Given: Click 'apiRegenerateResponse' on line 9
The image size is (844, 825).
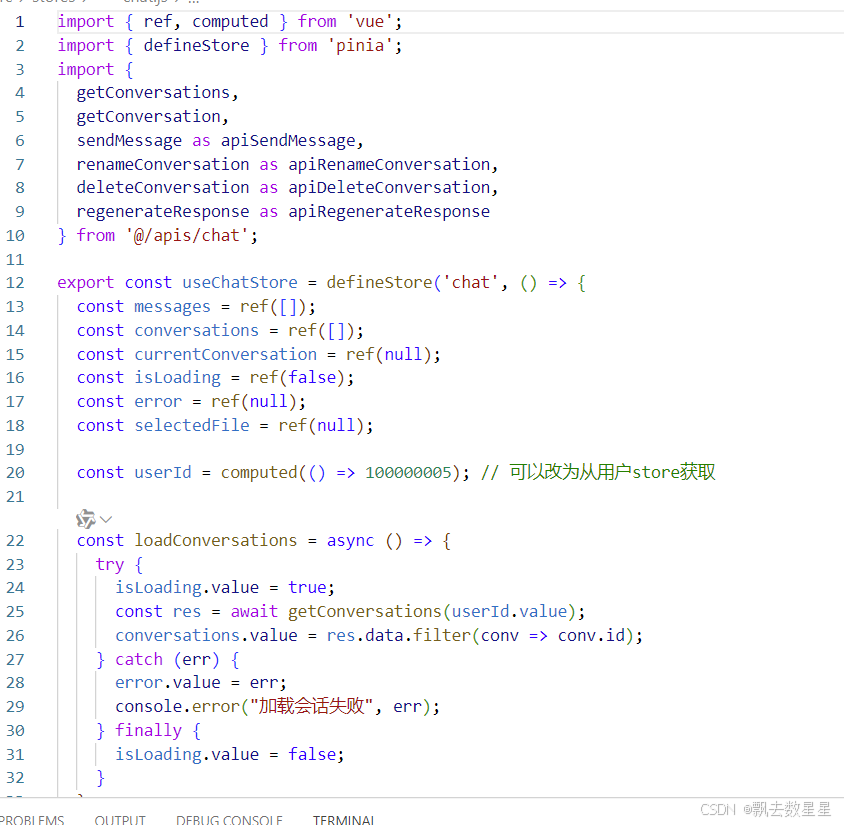Looking at the screenshot, I should [x=389, y=212].
